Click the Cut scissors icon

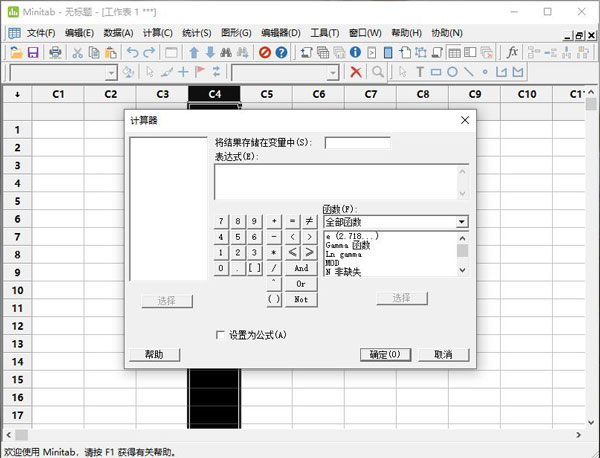coord(78,52)
